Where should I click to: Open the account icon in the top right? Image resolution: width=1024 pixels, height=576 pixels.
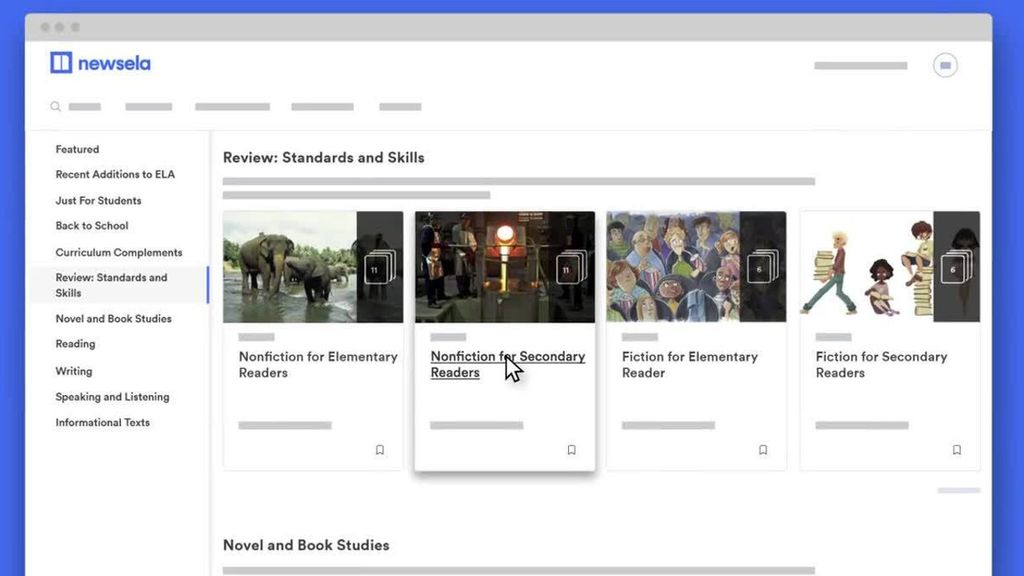(944, 64)
